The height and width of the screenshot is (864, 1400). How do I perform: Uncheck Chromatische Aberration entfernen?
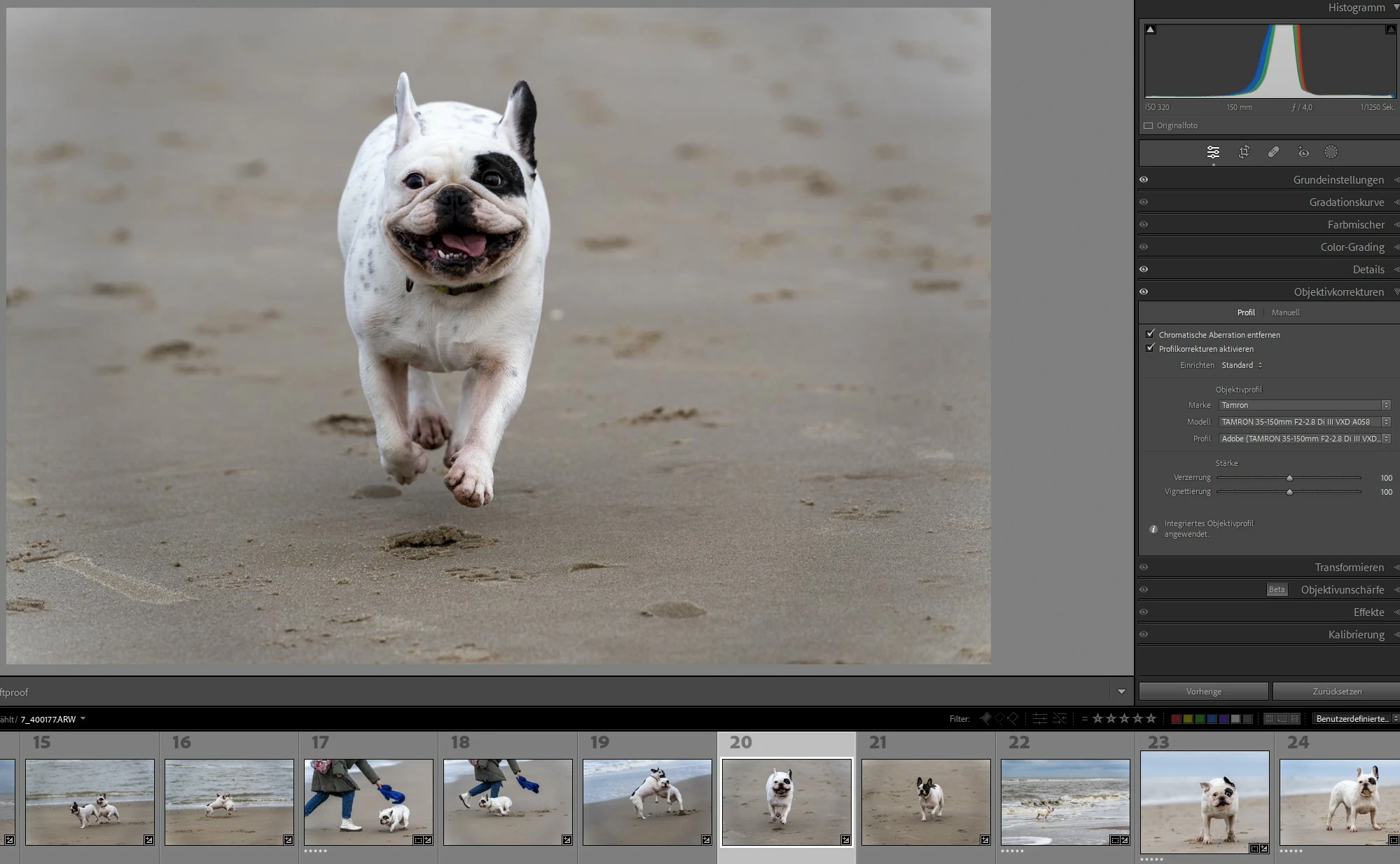point(1150,334)
